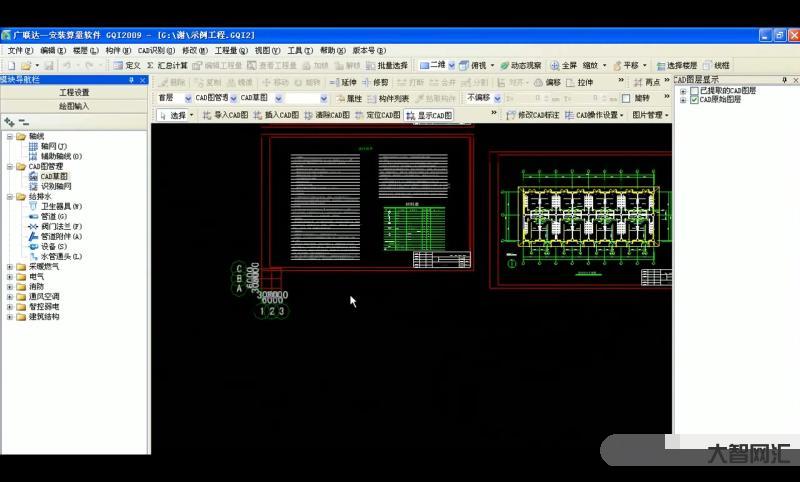
Task: Select 轴网(J) tree item
Action: [x=54, y=146]
